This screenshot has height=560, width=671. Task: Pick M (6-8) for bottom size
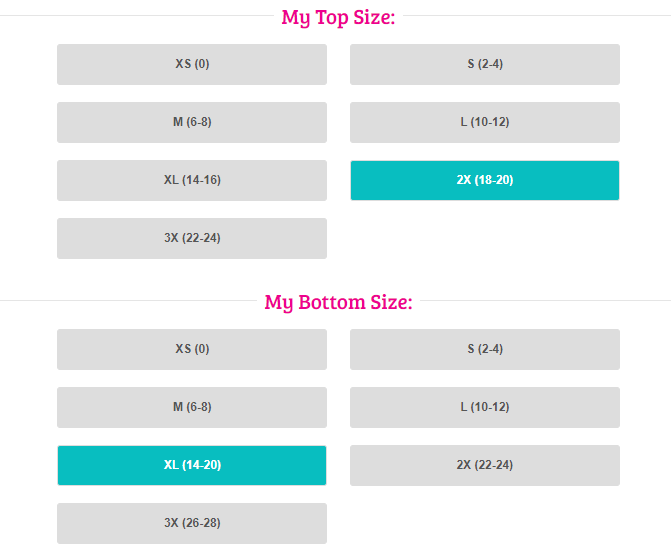click(x=192, y=407)
